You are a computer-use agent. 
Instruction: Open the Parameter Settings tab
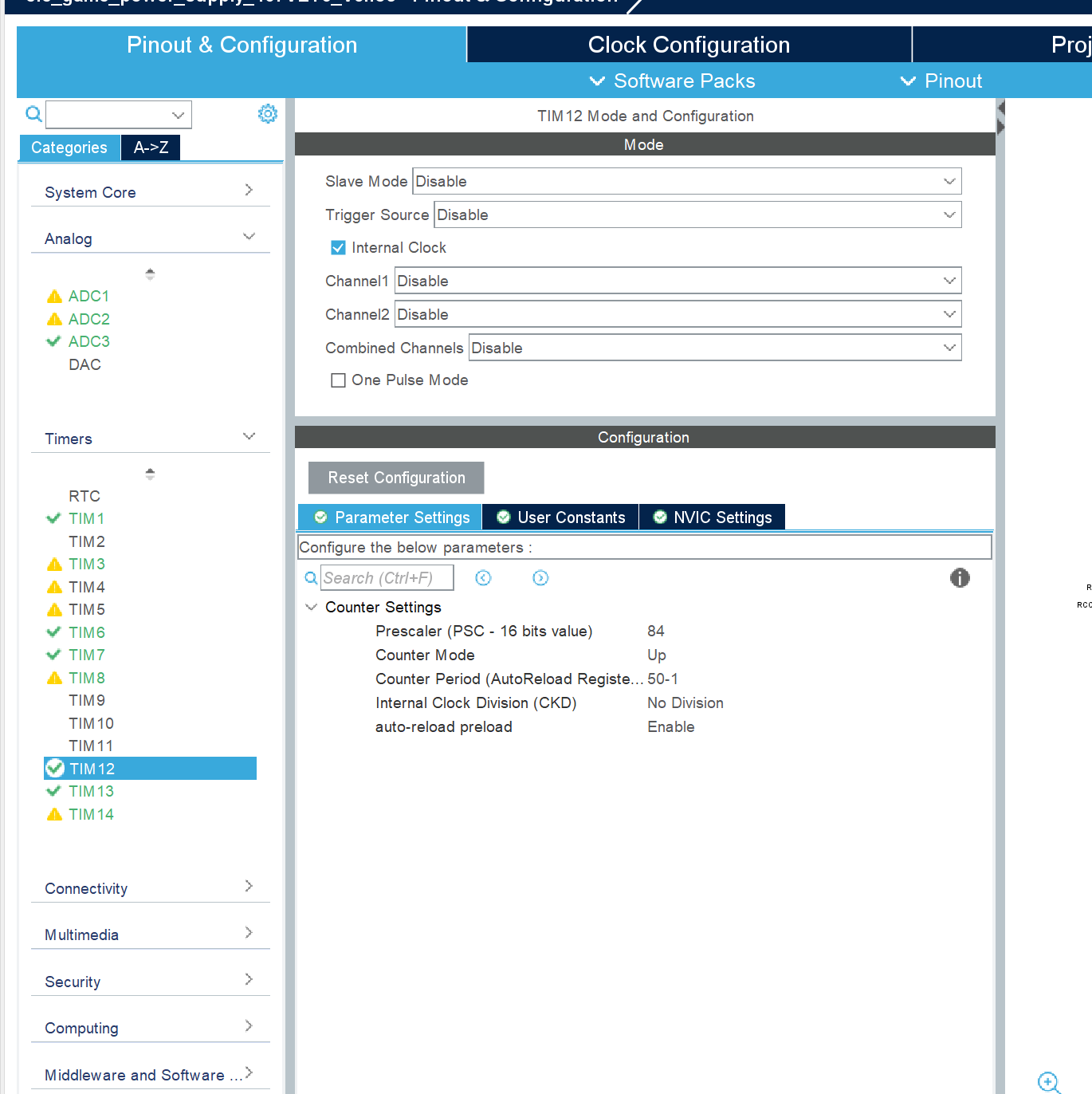[390, 517]
